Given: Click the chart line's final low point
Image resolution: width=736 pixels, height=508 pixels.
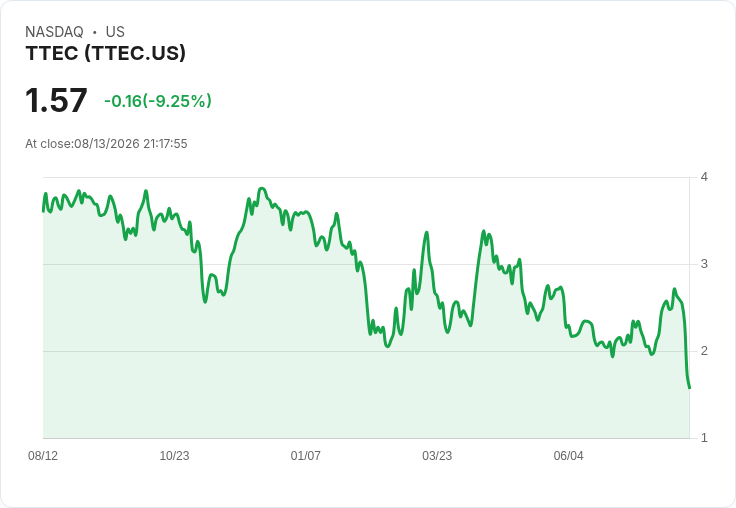Looking at the screenshot, I should click(689, 387).
